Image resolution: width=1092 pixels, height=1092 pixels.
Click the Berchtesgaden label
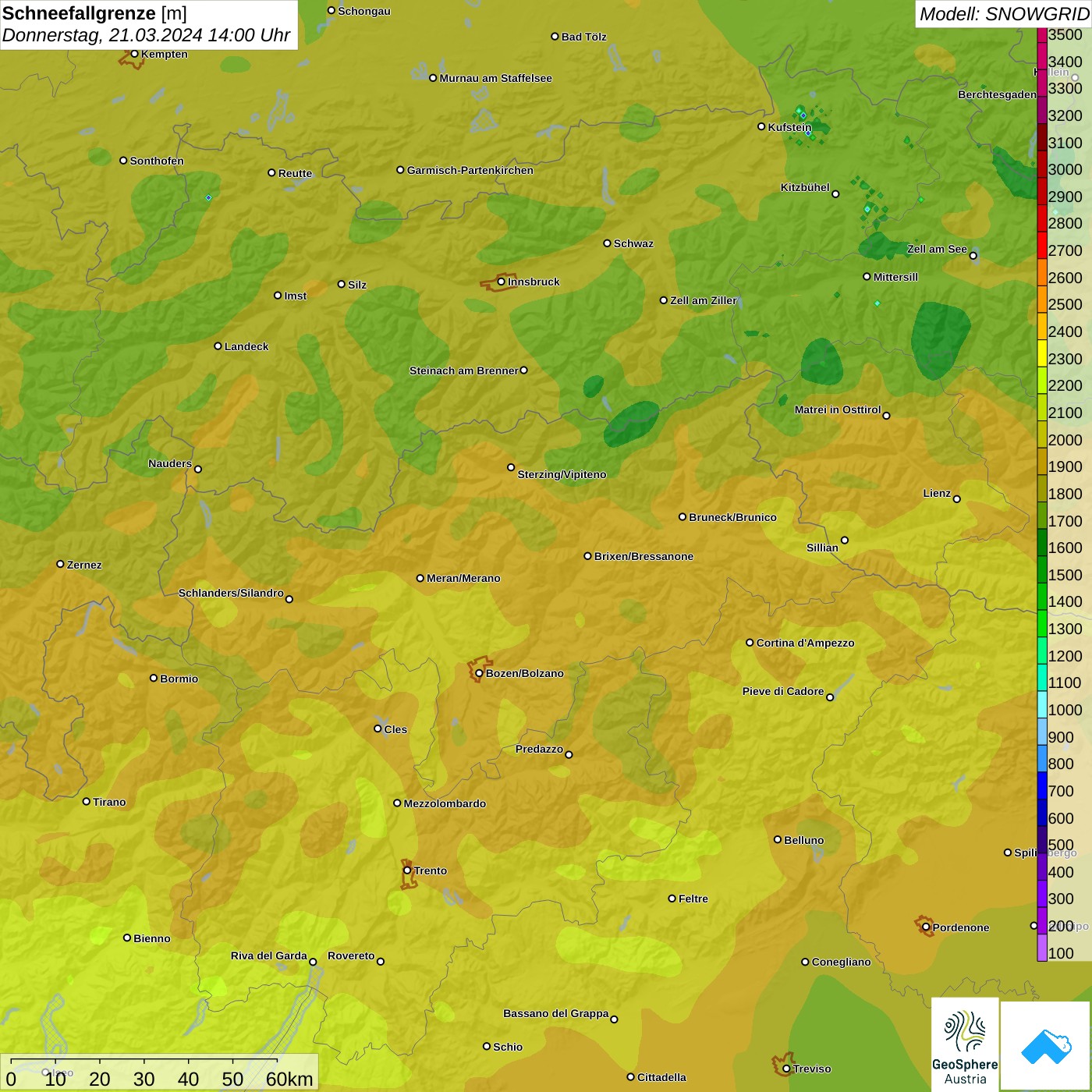[997, 94]
